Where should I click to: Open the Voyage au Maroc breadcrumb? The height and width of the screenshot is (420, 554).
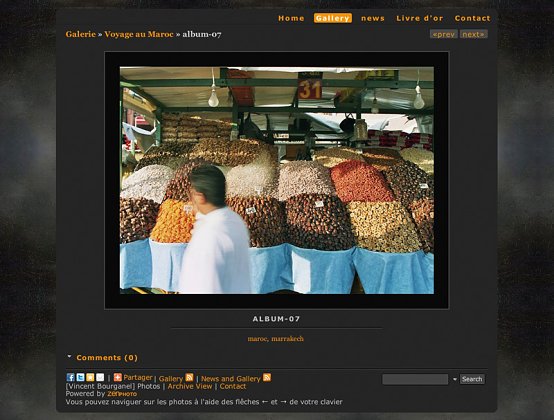point(139,34)
